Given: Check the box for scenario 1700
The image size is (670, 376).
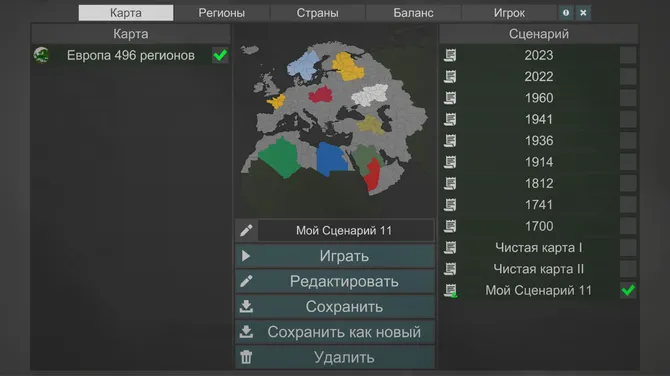Looking at the screenshot, I should pyautogui.click(x=628, y=226).
